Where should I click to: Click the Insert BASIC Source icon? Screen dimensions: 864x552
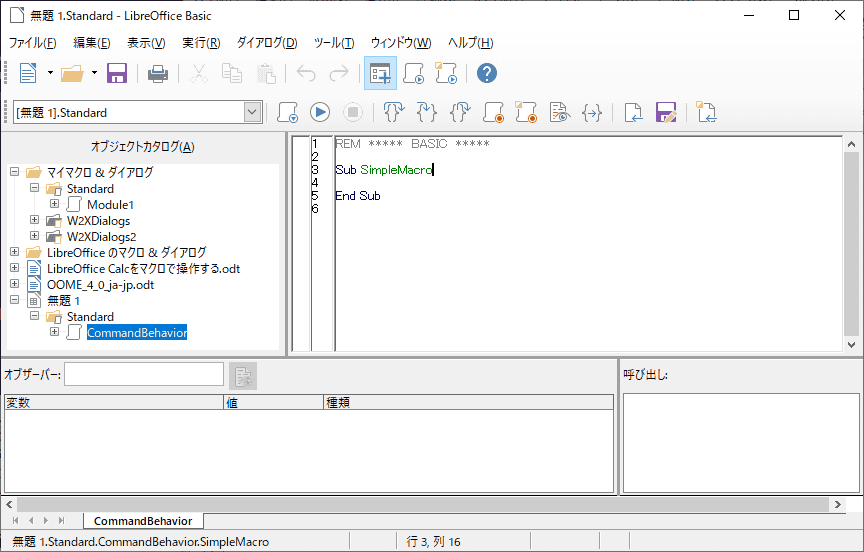tap(634, 112)
